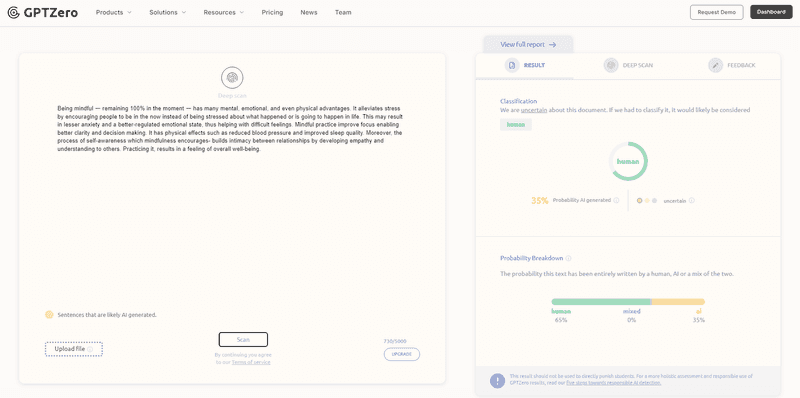Viewport: 800px width, 398px height.
Task: Click info icon beside uncertain label
Action: pos(692,201)
